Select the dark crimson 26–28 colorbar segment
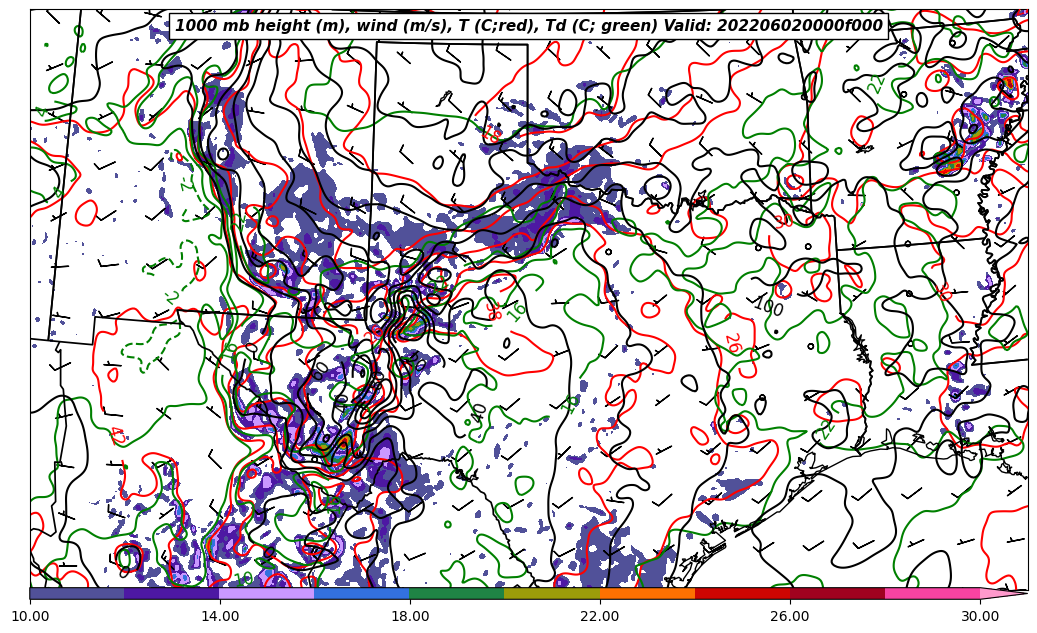This screenshot has width=1037, height=633. [837, 593]
